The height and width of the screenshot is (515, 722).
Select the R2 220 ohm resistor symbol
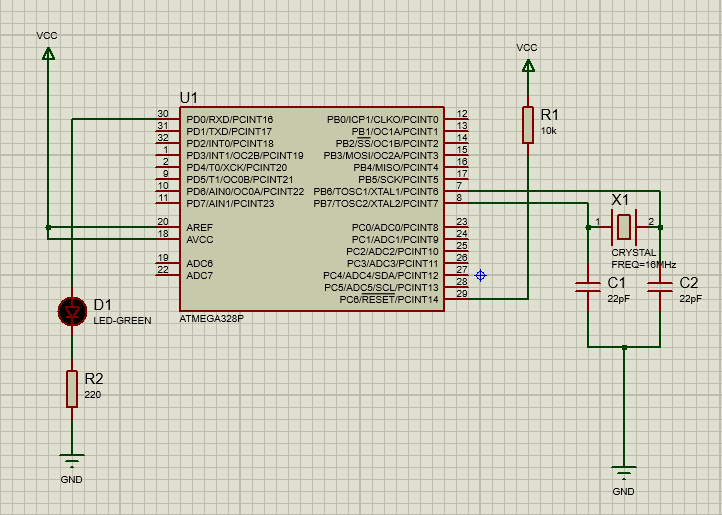coord(72,388)
